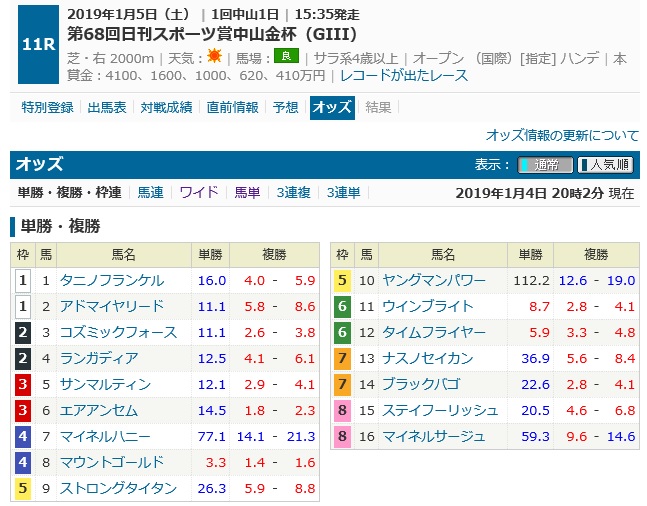The width and height of the screenshot is (647, 506).
Task: Click pink frame 8 badge for ステイフーリッシュ
Action: pos(342,411)
